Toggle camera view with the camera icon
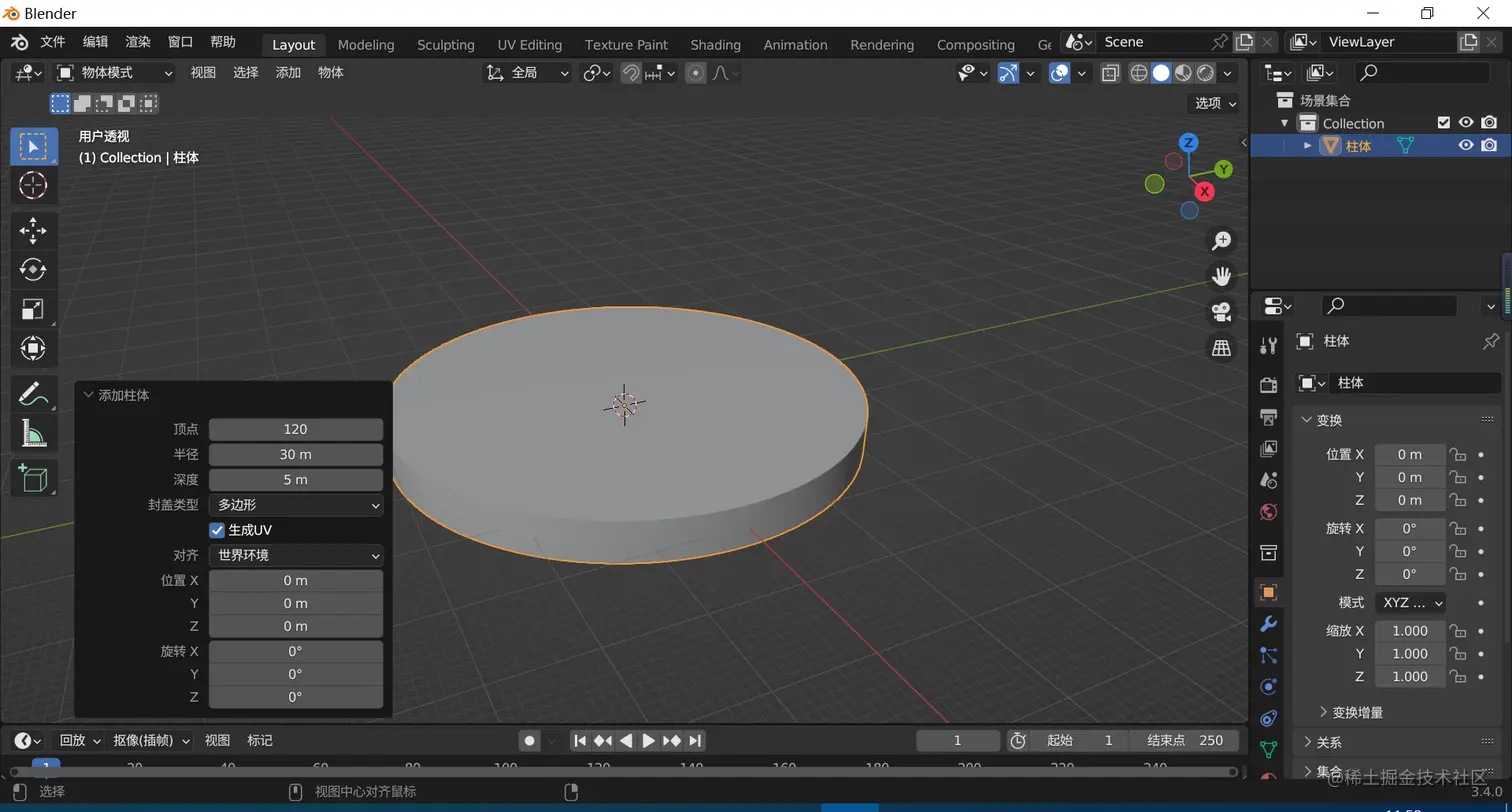 (1221, 312)
